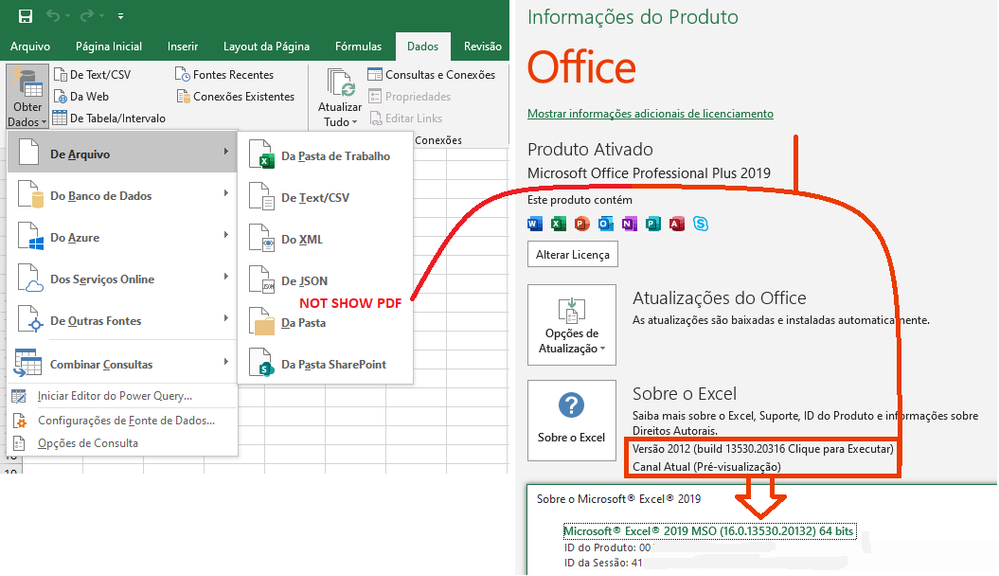Click Mostrar informações adicionais de licenciamento link
Image resolution: width=999 pixels, height=576 pixels.
click(650, 113)
